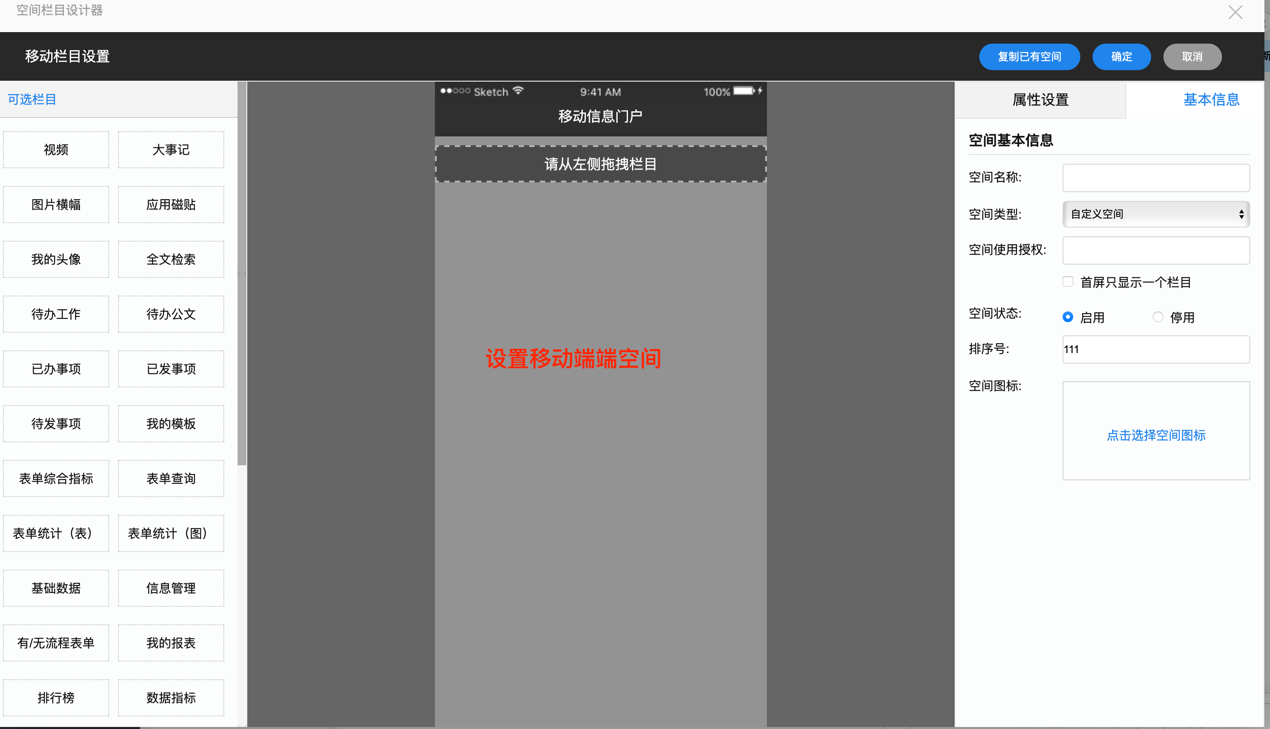This screenshot has width=1270, height=729.
Task: Pick the 图片横幅 column item
Action: click(x=56, y=204)
